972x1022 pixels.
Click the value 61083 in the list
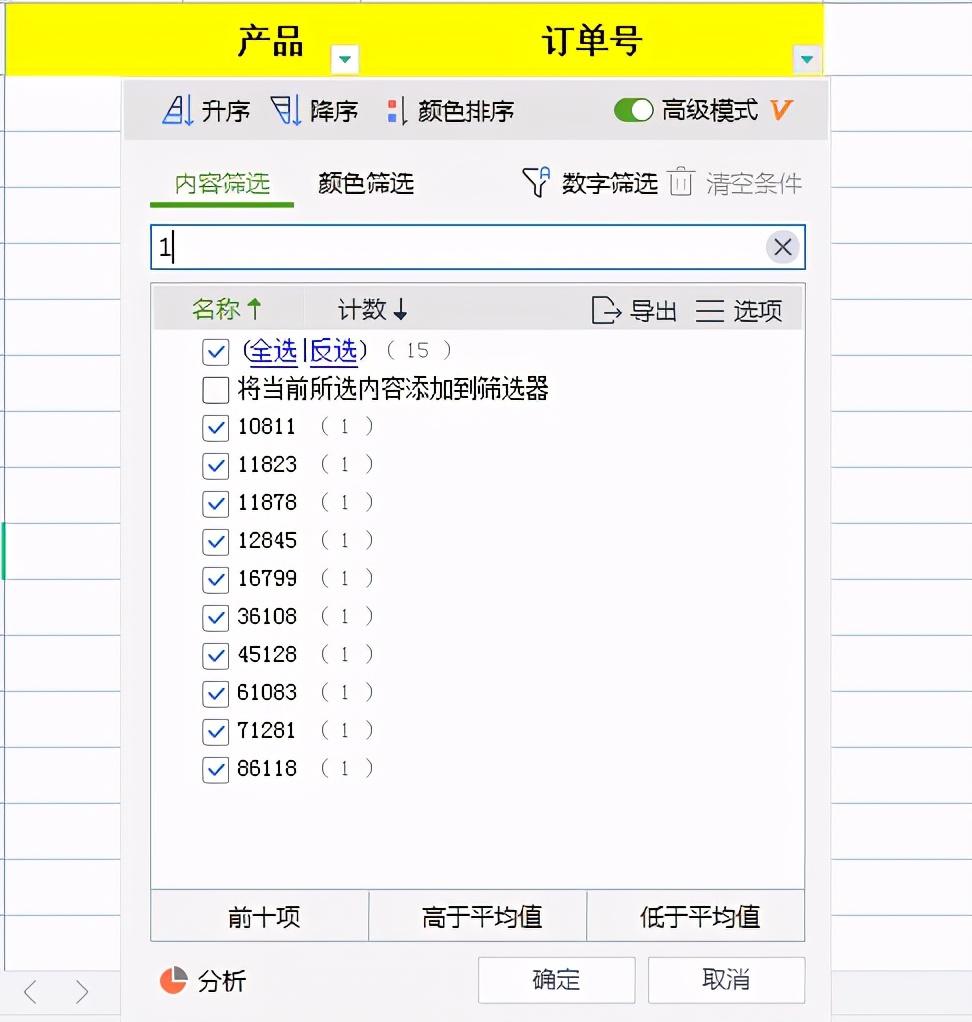[x=267, y=692]
